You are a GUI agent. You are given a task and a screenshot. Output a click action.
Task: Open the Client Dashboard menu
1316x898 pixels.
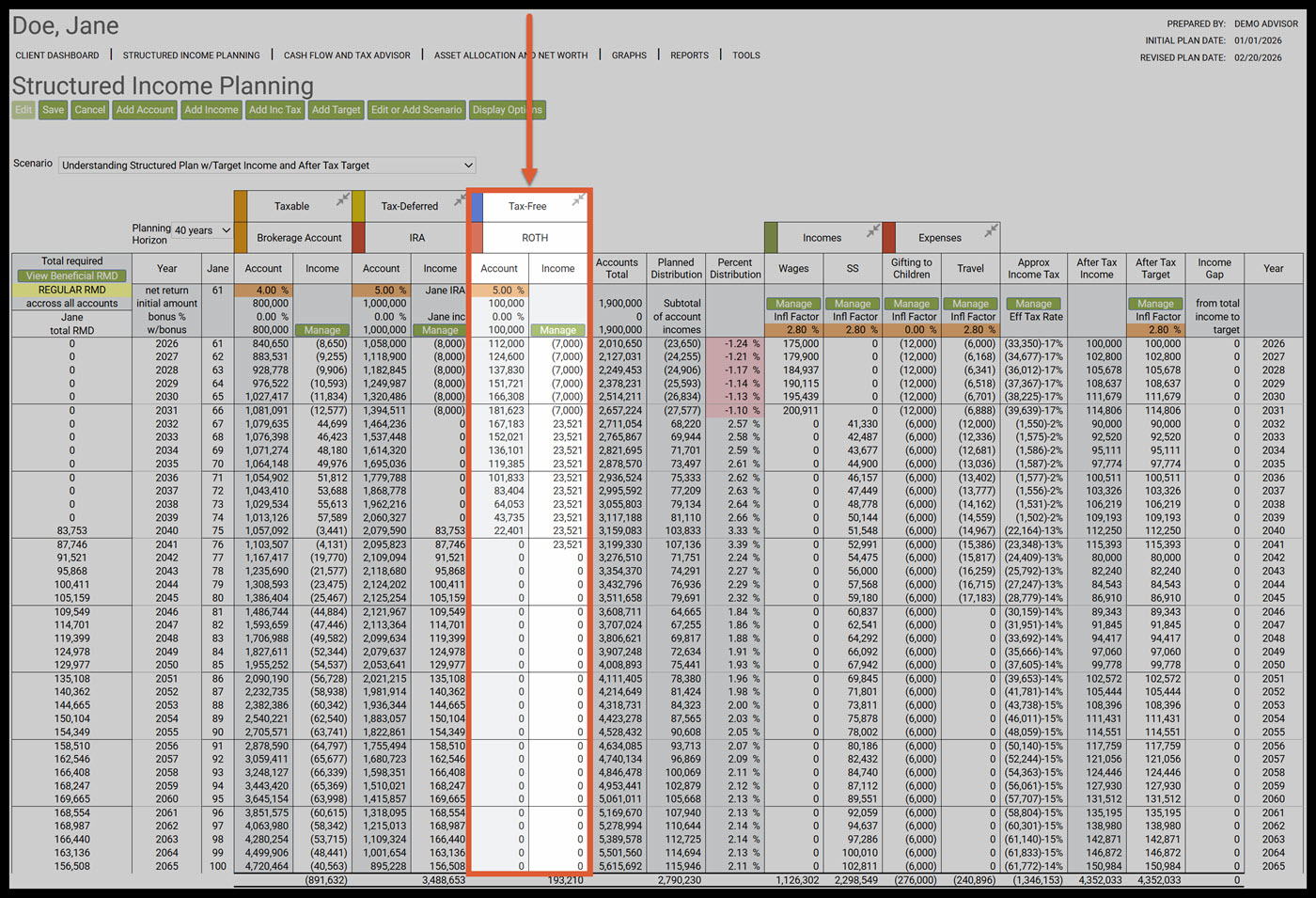tap(57, 55)
